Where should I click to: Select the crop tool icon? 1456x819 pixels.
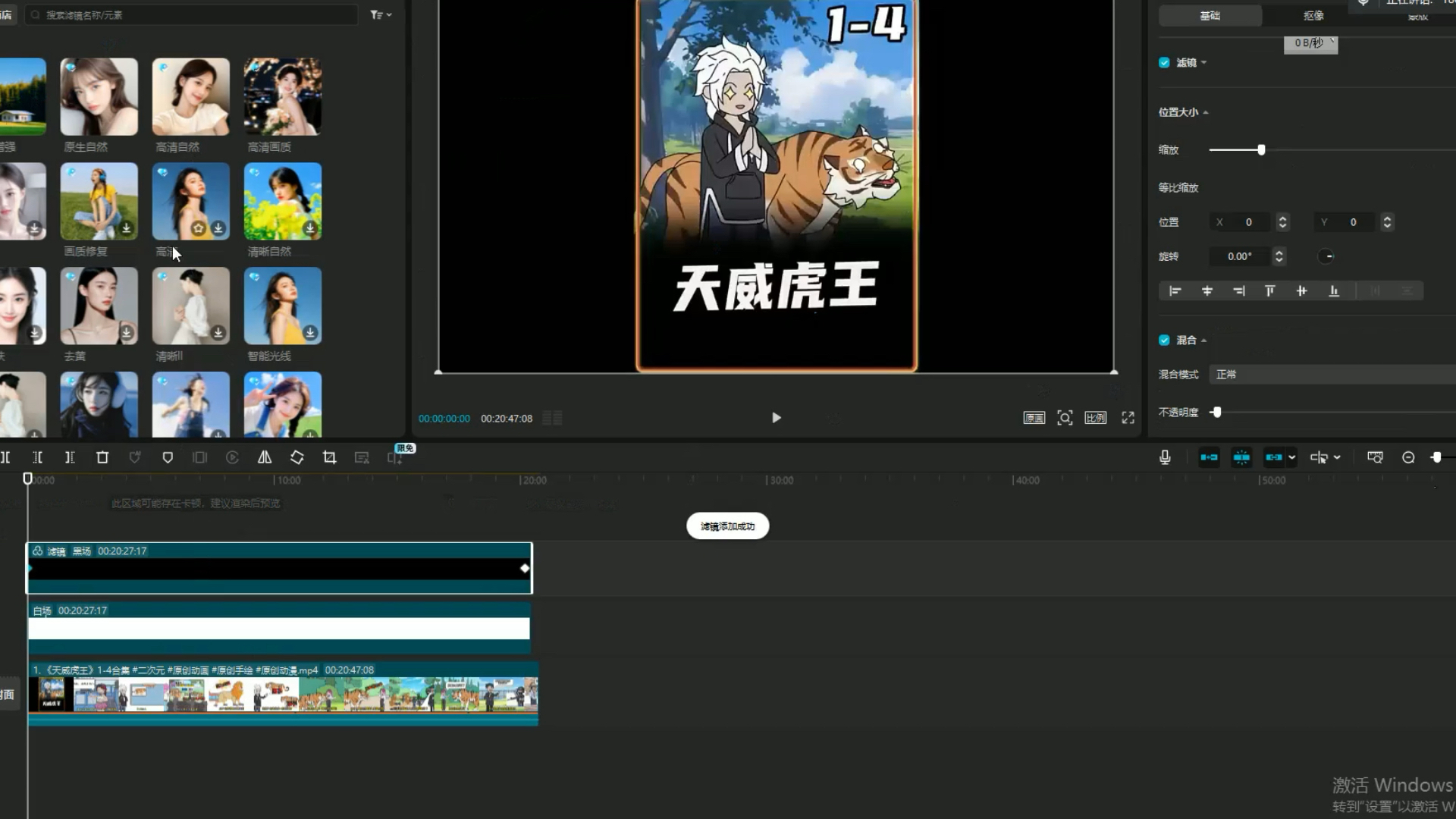click(x=329, y=457)
